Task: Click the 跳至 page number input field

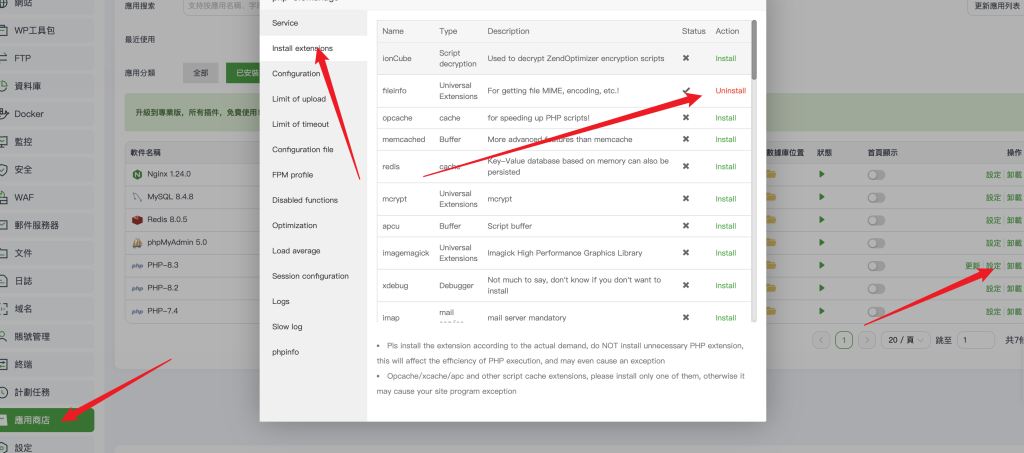Action: 975,340
